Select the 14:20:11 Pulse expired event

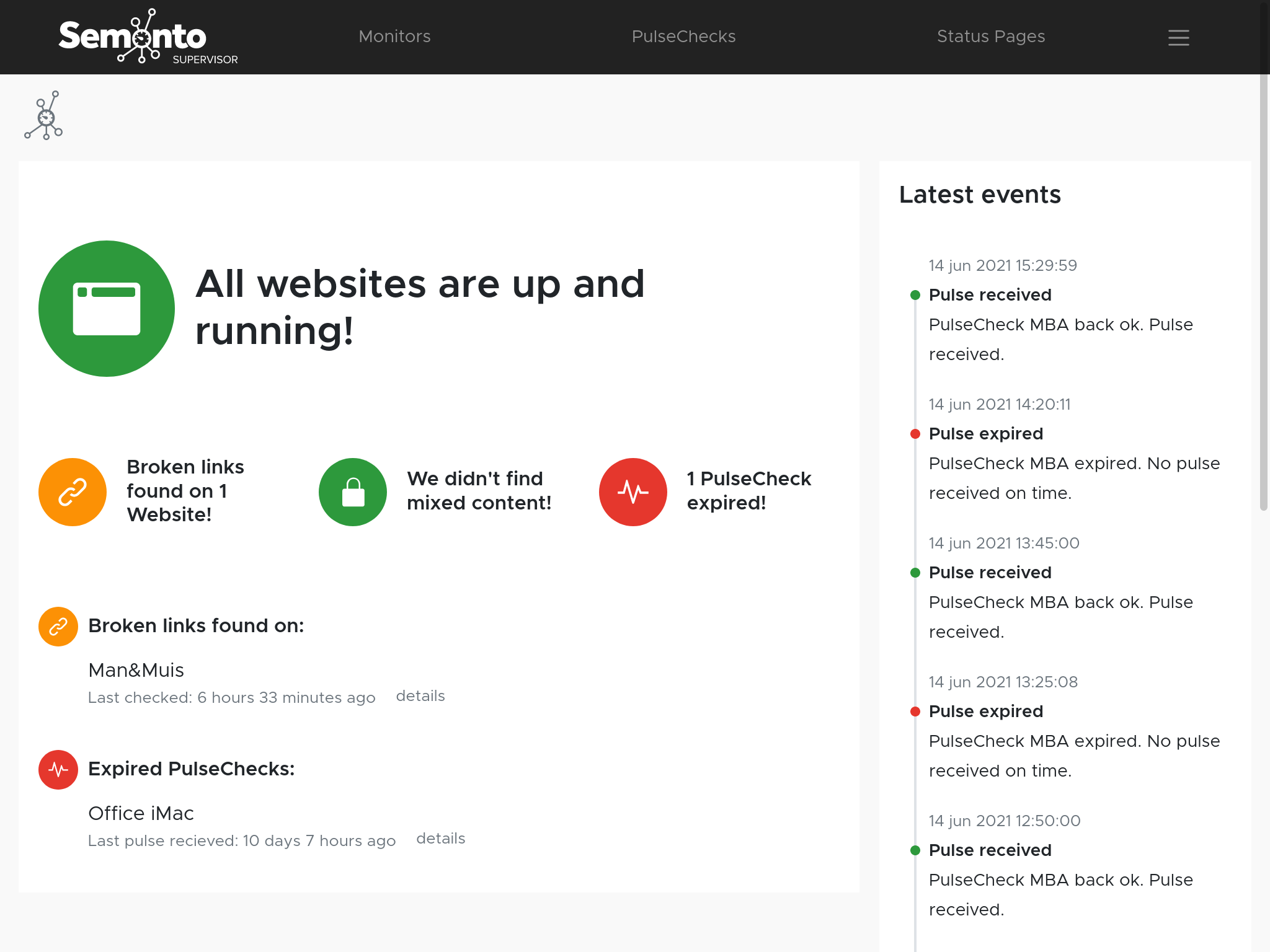(x=985, y=434)
